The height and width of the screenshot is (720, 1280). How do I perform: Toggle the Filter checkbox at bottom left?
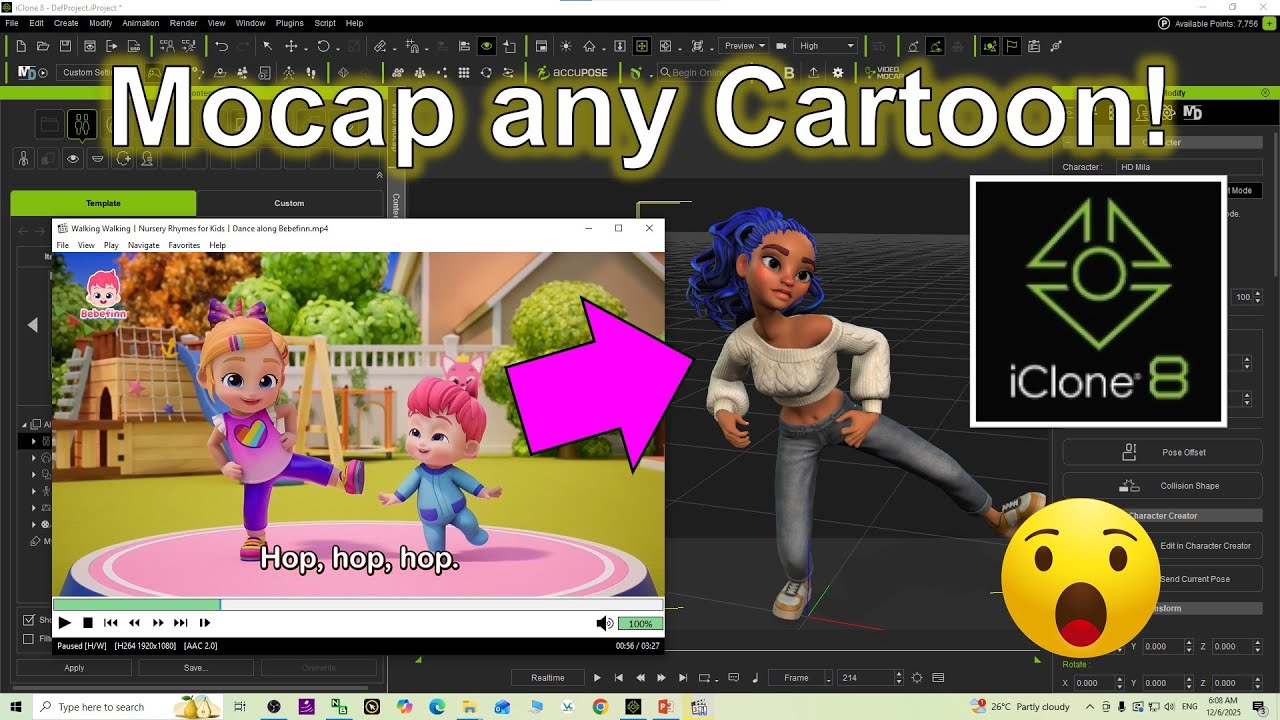(x=28, y=639)
